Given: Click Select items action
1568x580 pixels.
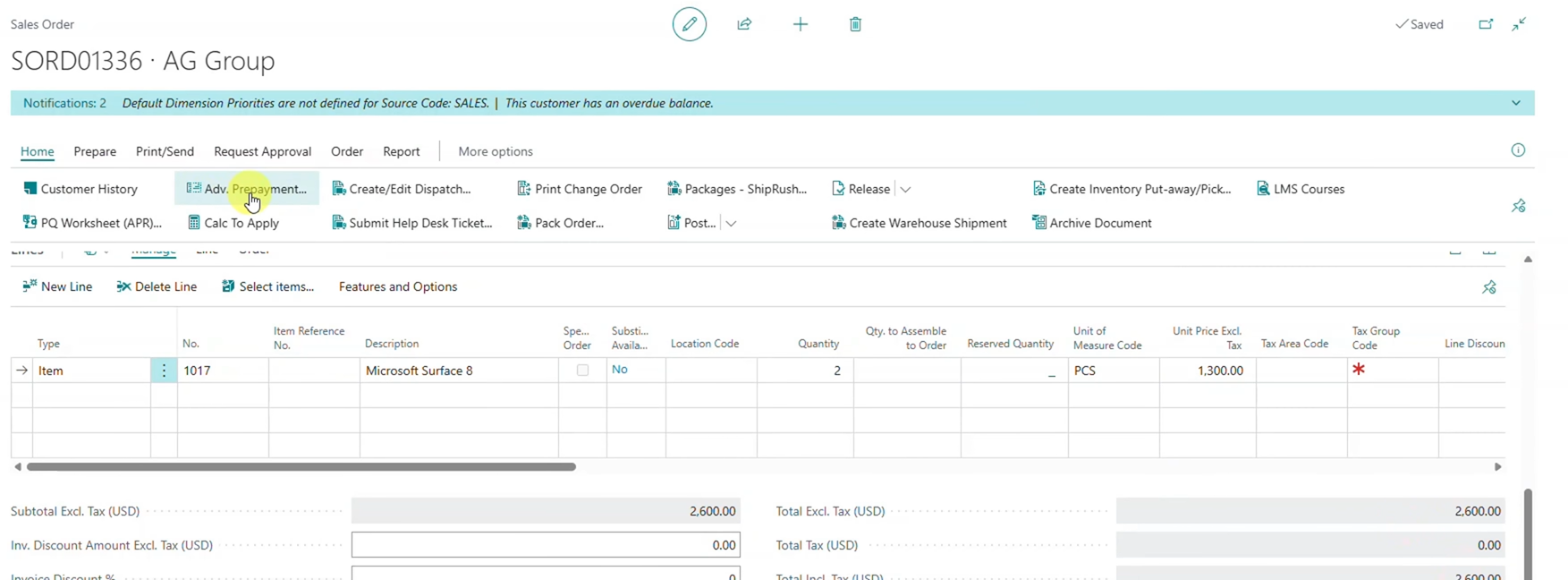Looking at the screenshot, I should [x=267, y=286].
